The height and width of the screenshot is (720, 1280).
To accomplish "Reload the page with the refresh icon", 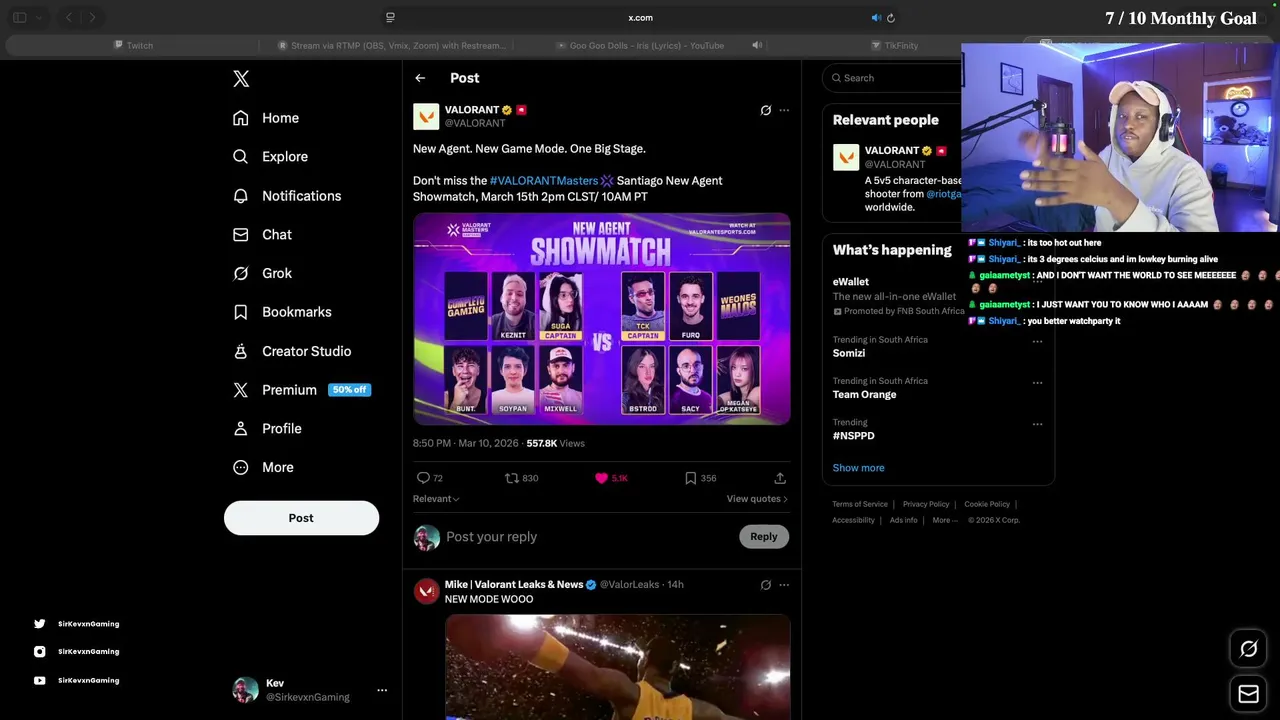I will click(891, 17).
